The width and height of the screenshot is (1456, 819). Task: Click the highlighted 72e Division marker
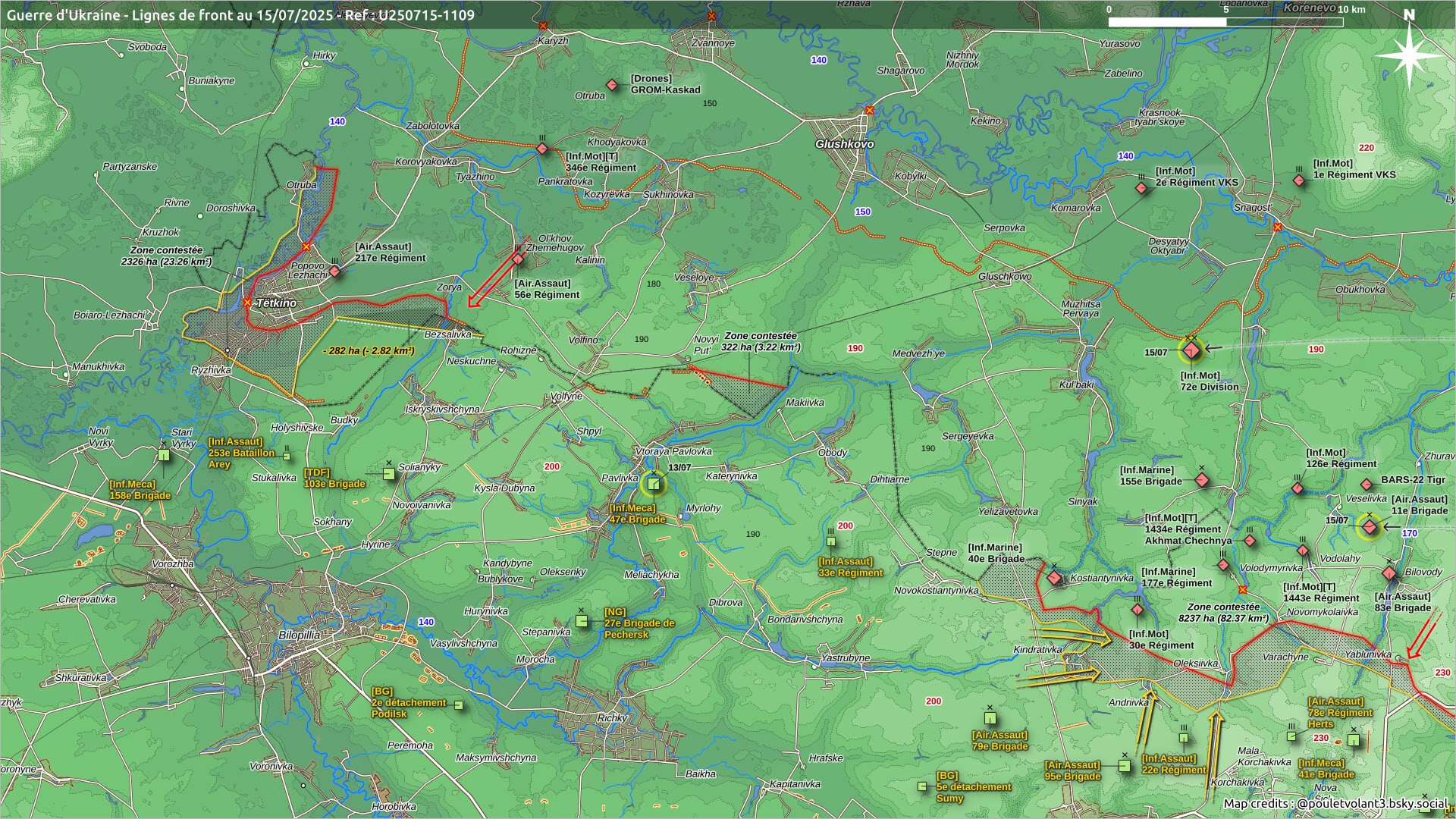click(x=1192, y=350)
